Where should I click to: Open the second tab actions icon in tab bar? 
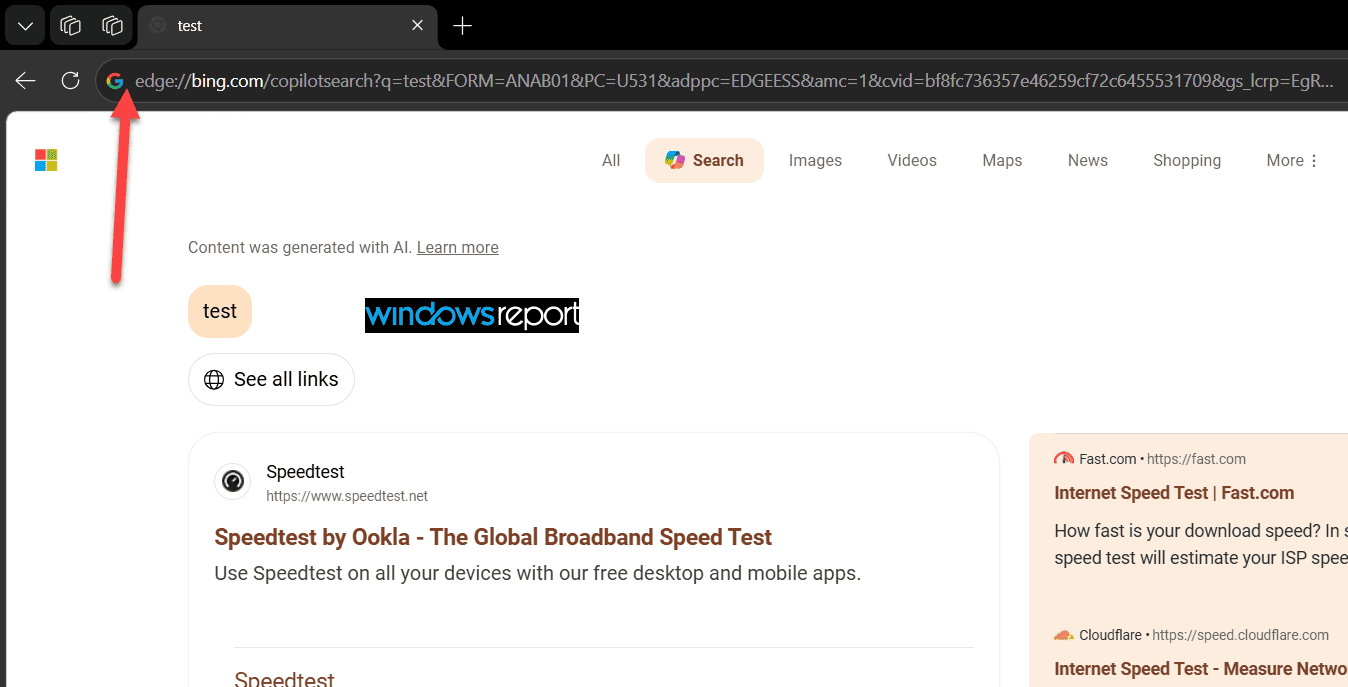[113, 26]
